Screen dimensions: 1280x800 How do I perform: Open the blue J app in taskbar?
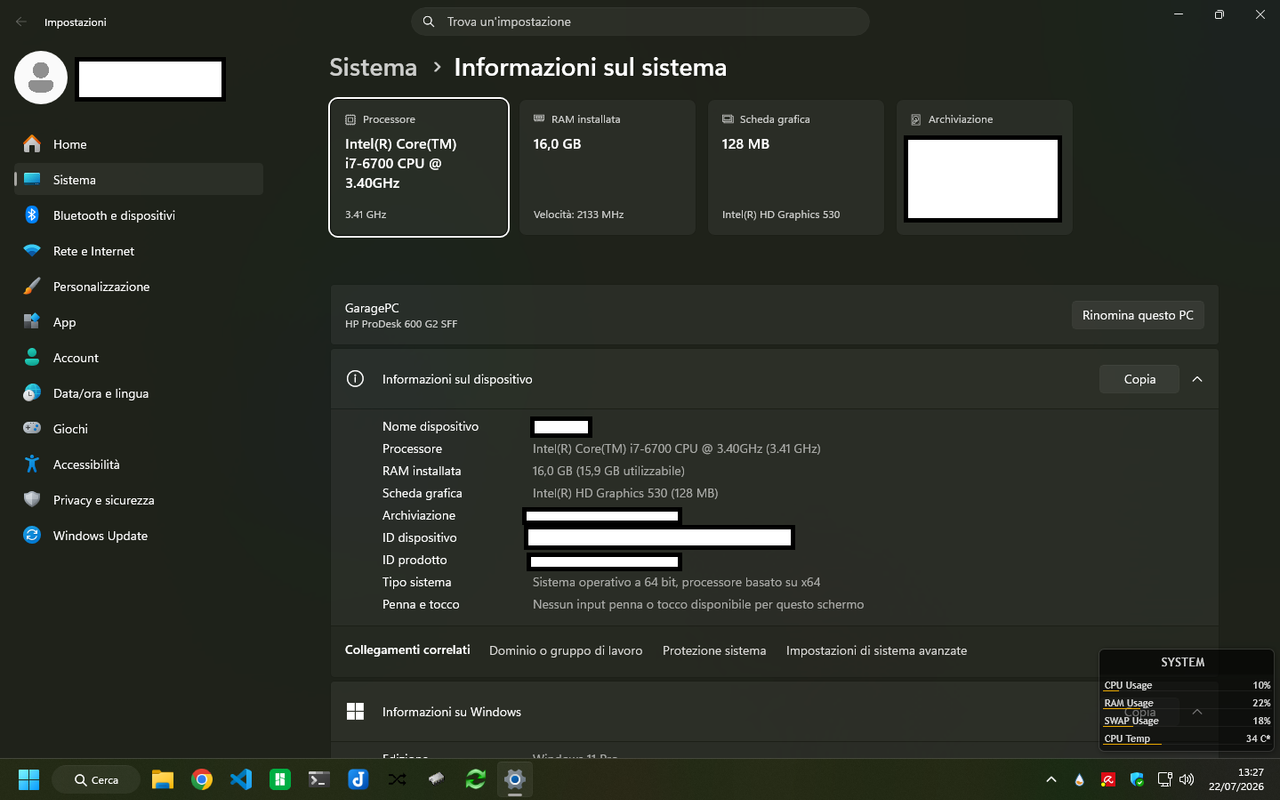[358, 779]
